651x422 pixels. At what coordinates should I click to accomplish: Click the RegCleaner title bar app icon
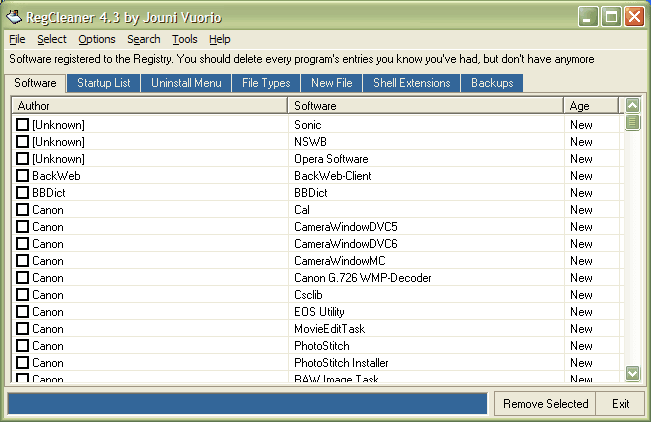[13, 17]
